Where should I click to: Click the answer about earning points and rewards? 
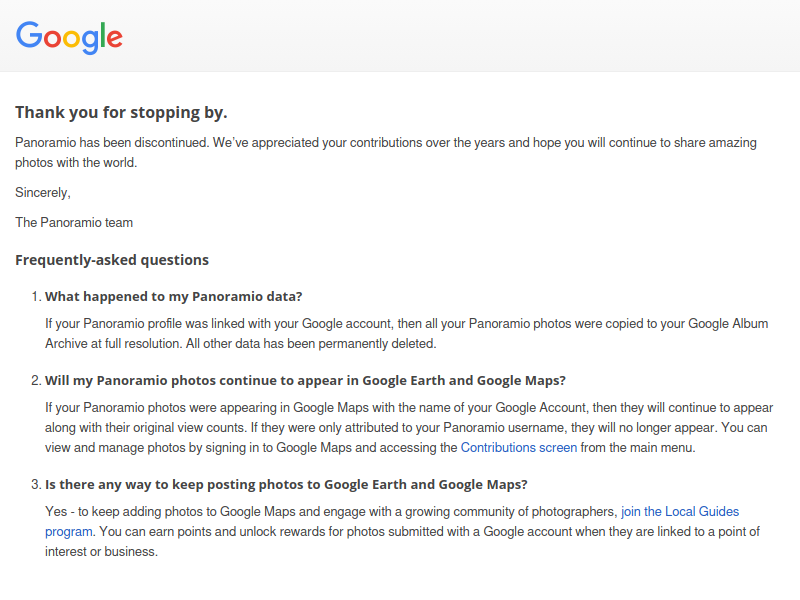point(403,532)
